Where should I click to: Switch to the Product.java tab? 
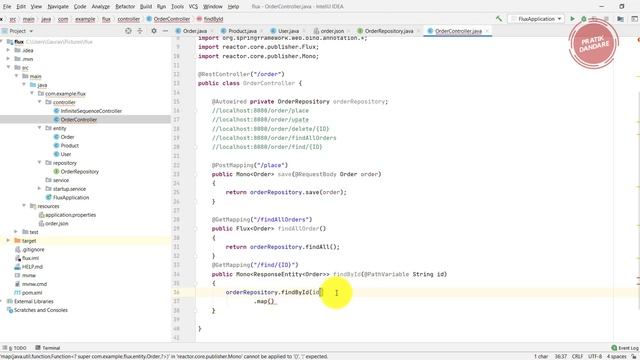pos(239,31)
